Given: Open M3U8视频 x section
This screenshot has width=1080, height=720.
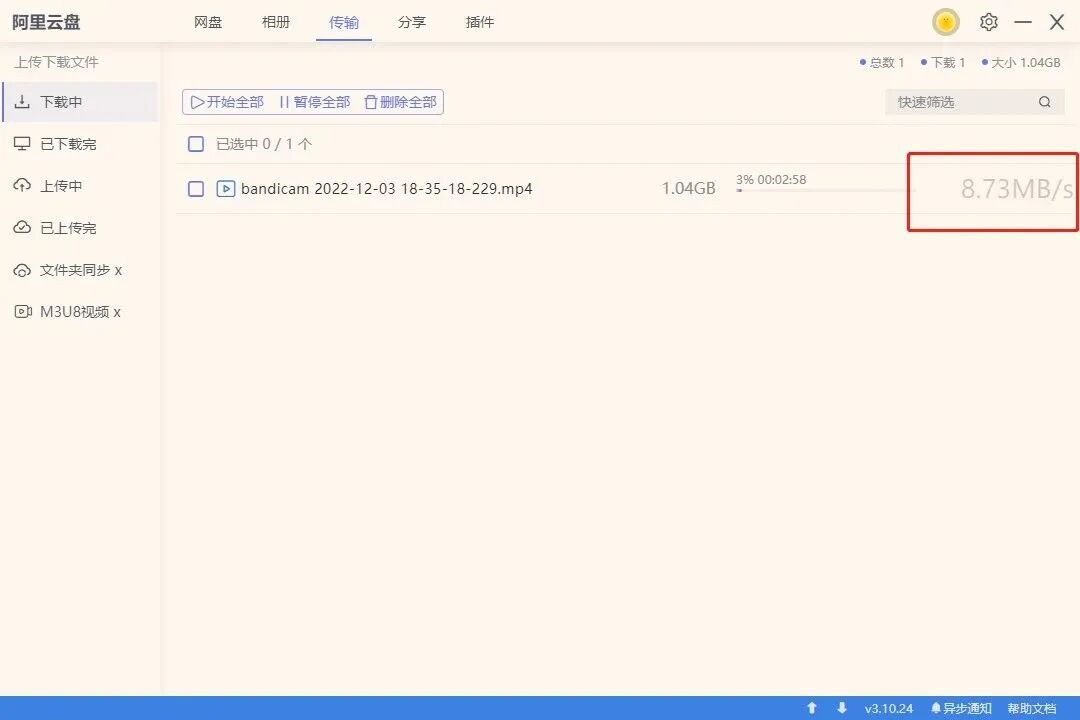Looking at the screenshot, I should pyautogui.click(x=80, y=312).
